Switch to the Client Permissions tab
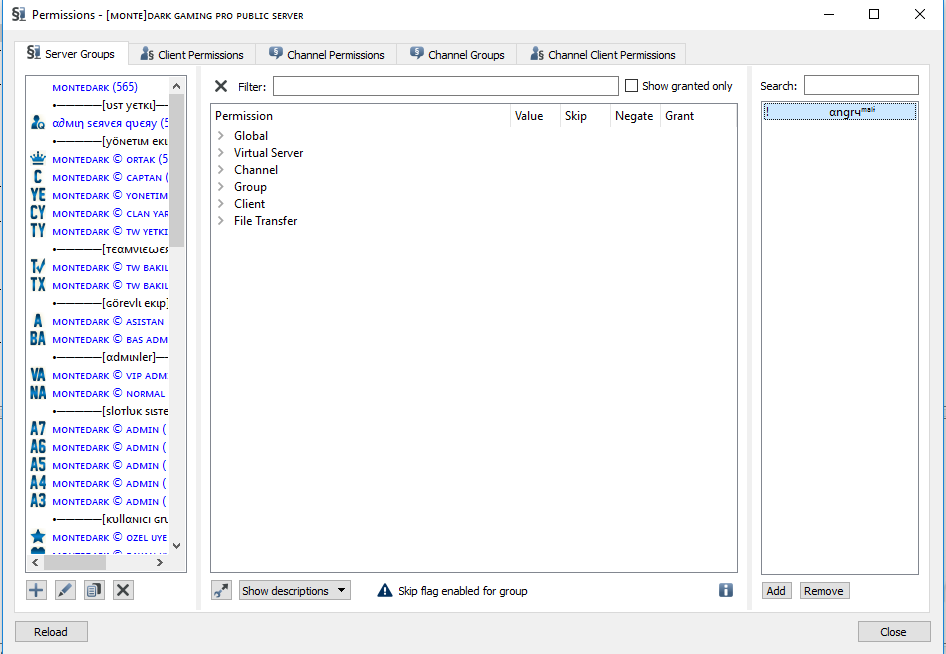946x654 pixels. [192, 55]
